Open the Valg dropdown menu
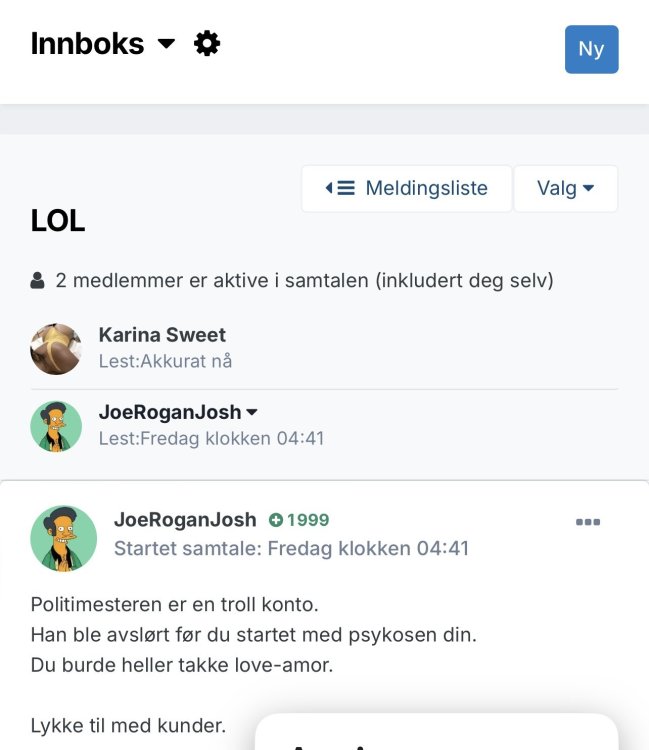 click(x=565, y=188)
